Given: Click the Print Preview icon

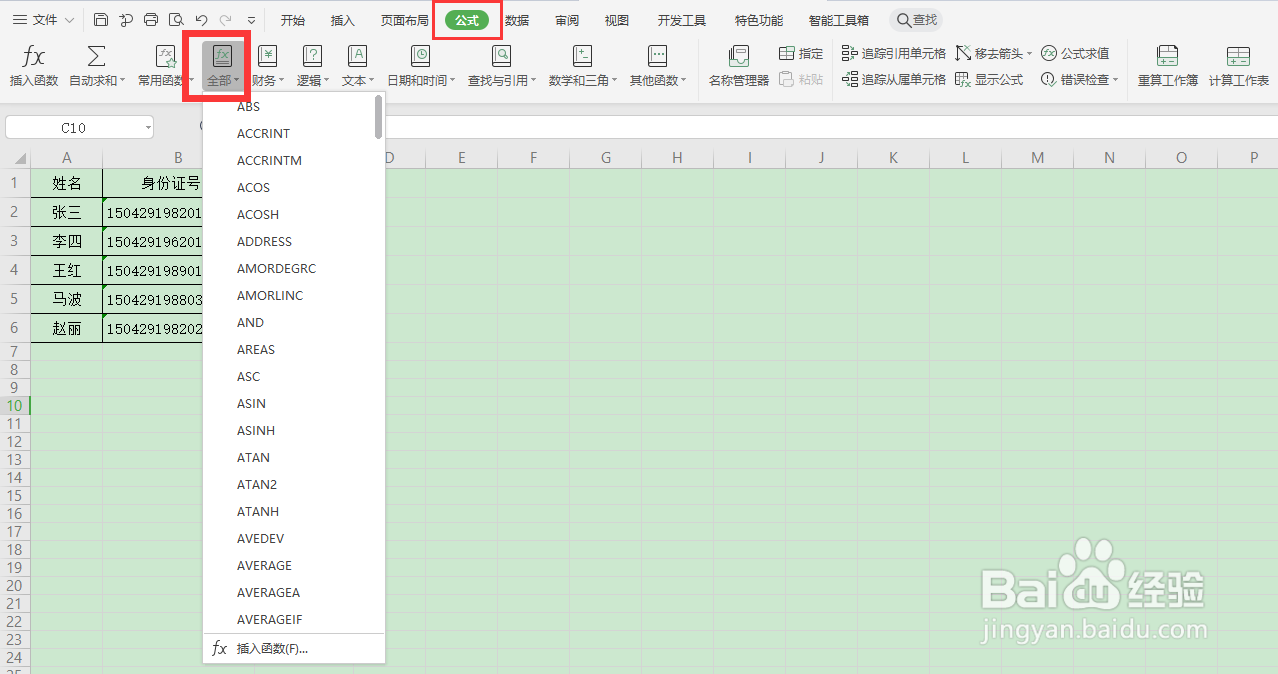Looking at the screenshot, I should tap(176, 20).
